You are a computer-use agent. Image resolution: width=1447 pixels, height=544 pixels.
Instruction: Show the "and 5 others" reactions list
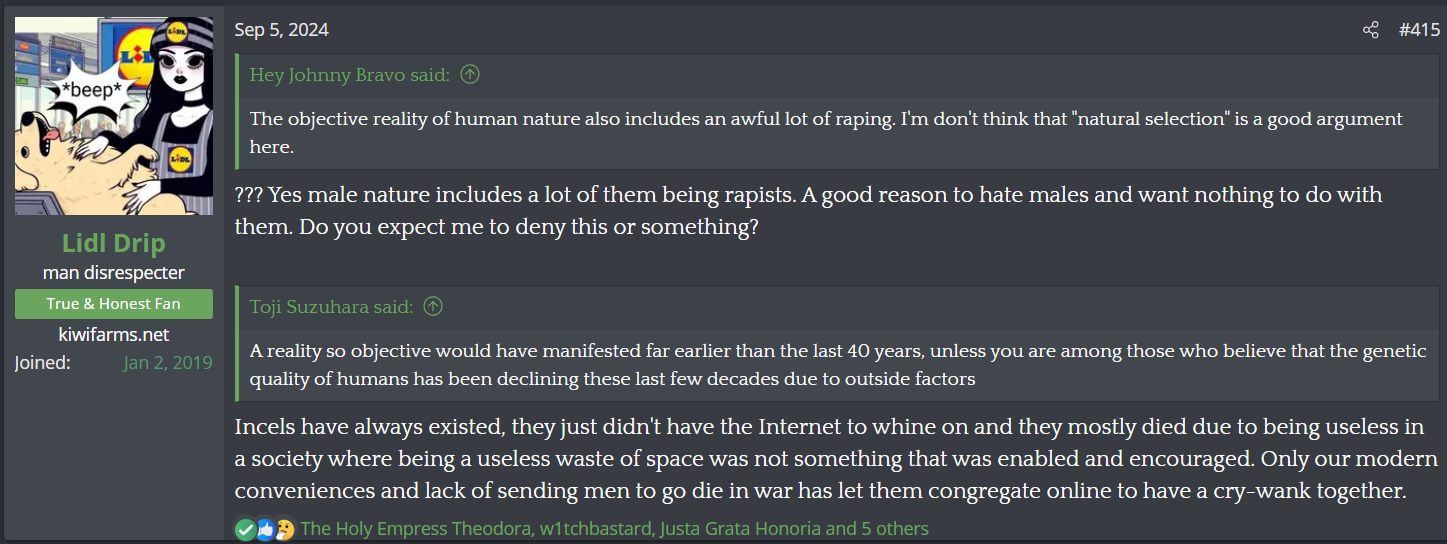877,529
